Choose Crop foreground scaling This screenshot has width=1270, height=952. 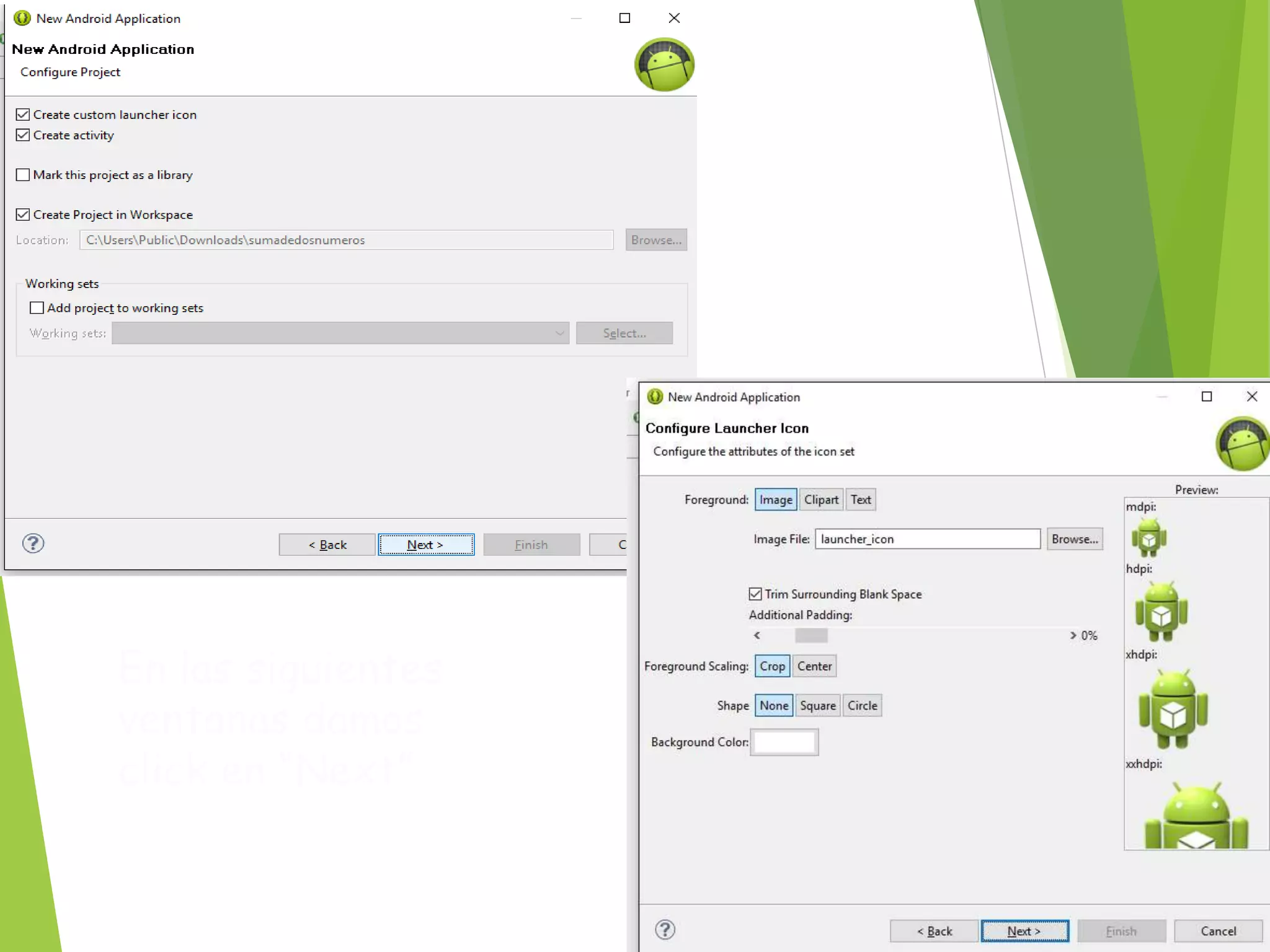(x=773, y=666)
